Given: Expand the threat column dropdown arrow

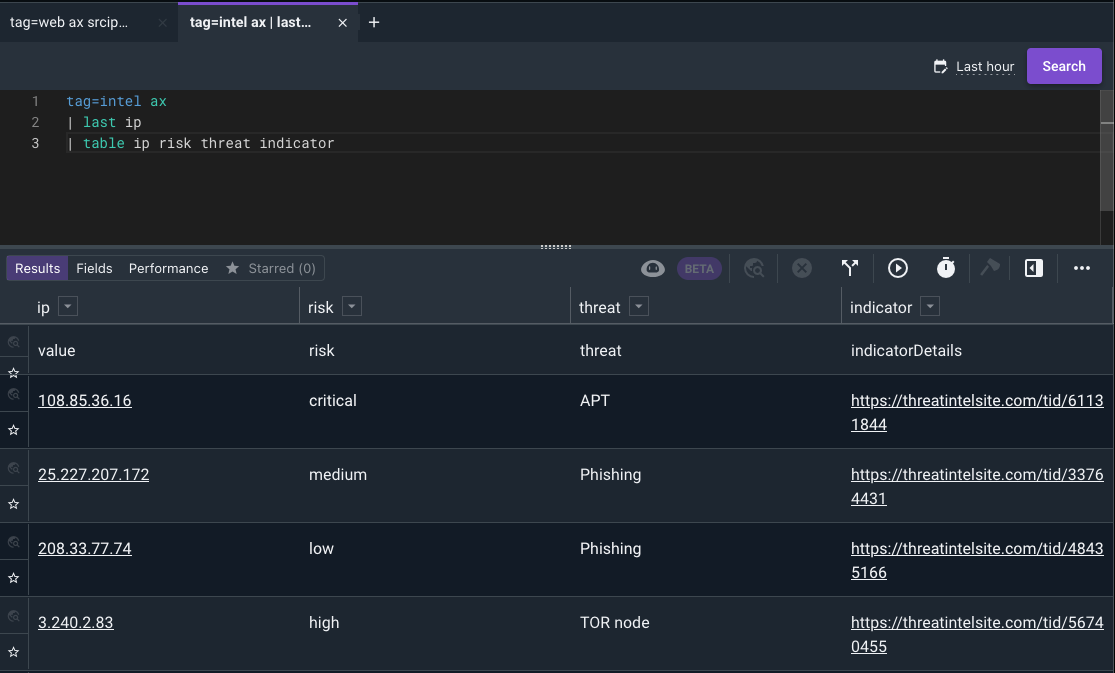Looking at the screenshot, I should point(639,307).
